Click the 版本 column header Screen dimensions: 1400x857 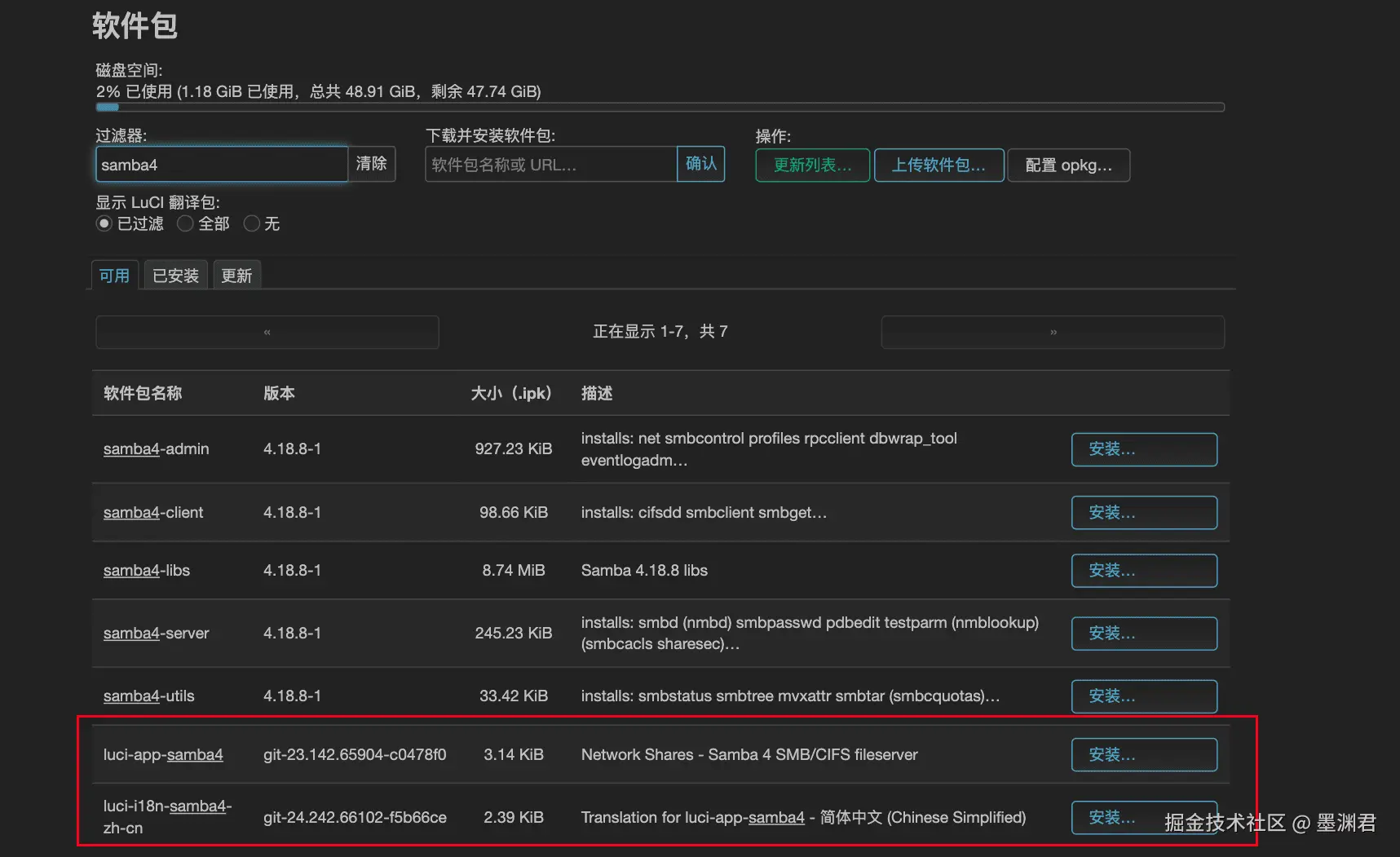pos(279,393)
